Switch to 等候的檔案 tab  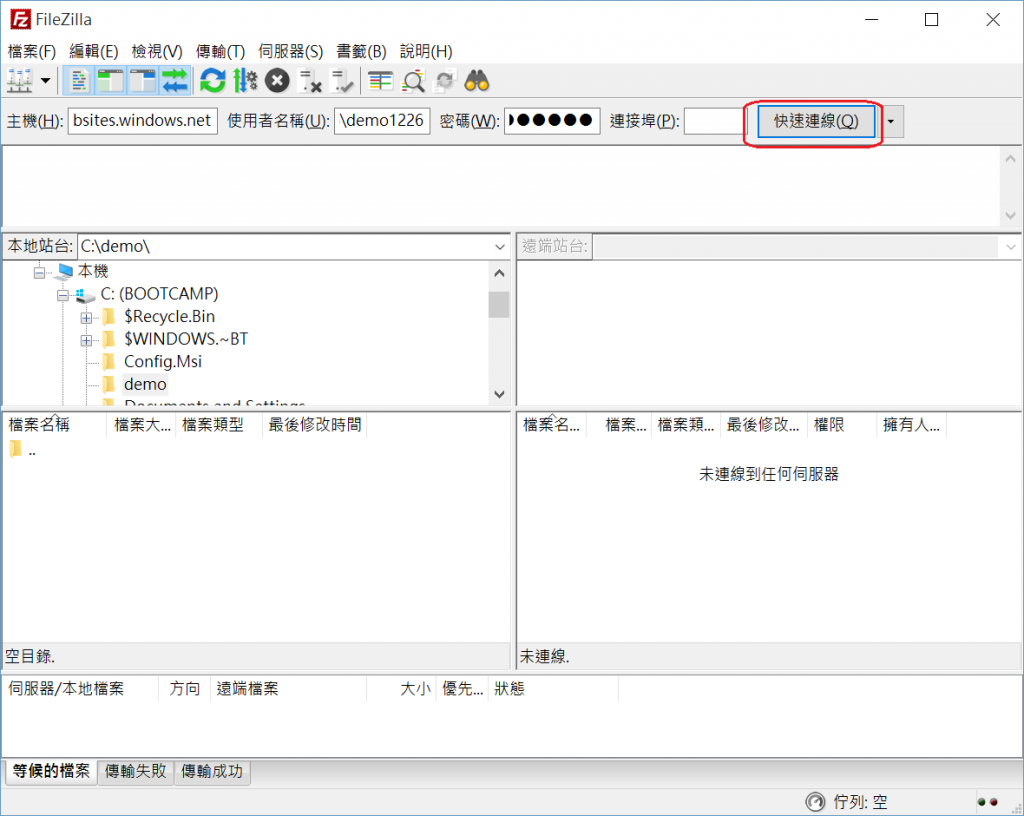coord(51,771)
